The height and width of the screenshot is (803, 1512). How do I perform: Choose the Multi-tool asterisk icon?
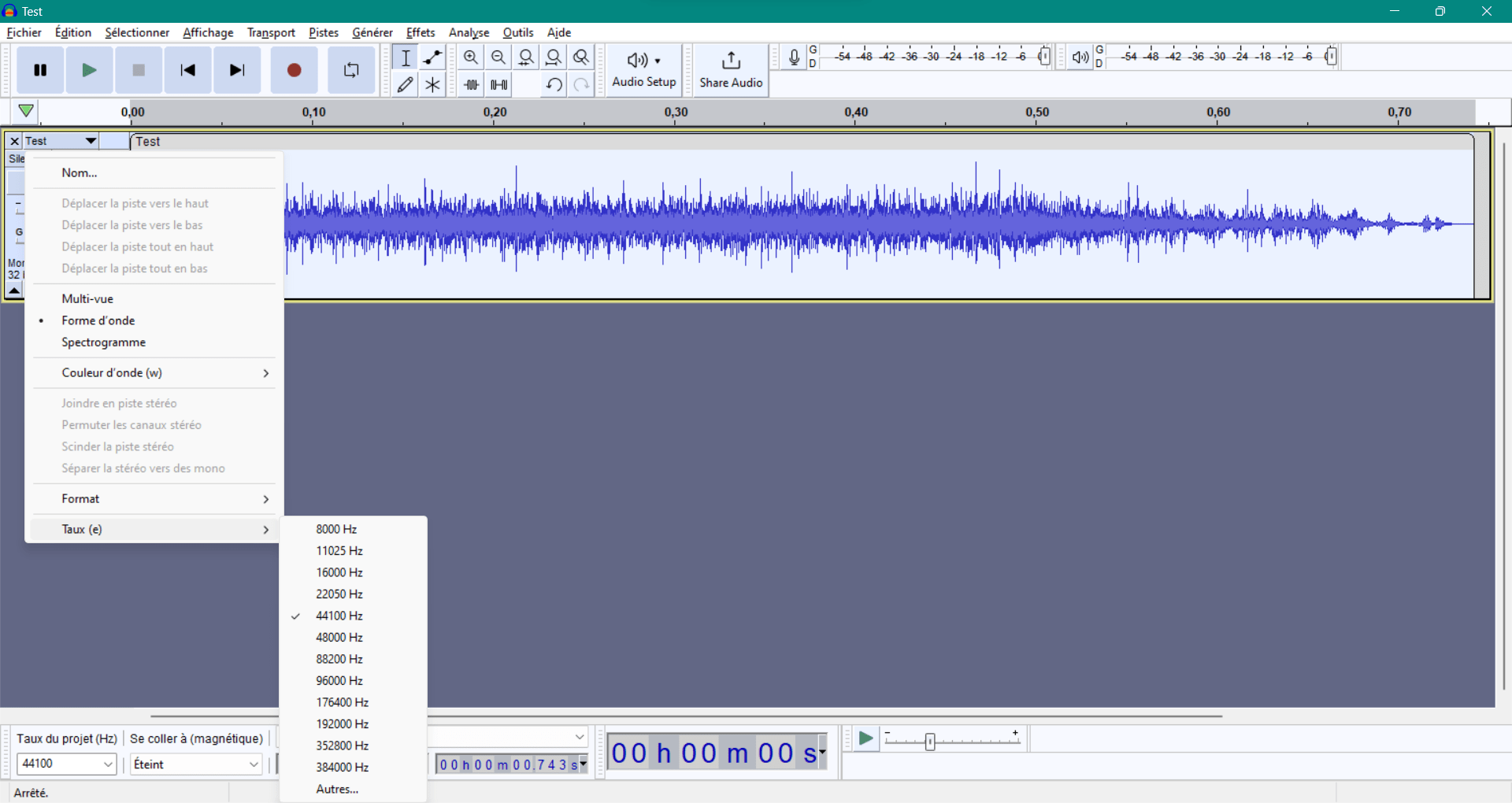coord(432,84)
